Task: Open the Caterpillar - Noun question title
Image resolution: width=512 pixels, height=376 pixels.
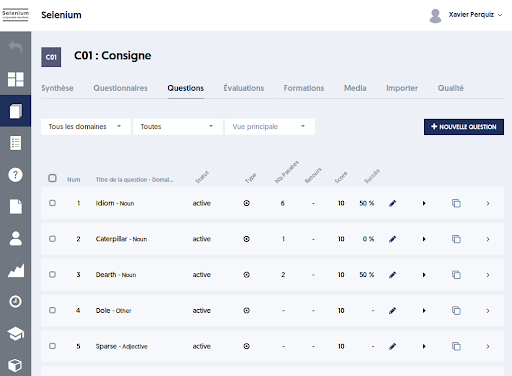Action: coord(121,239)
